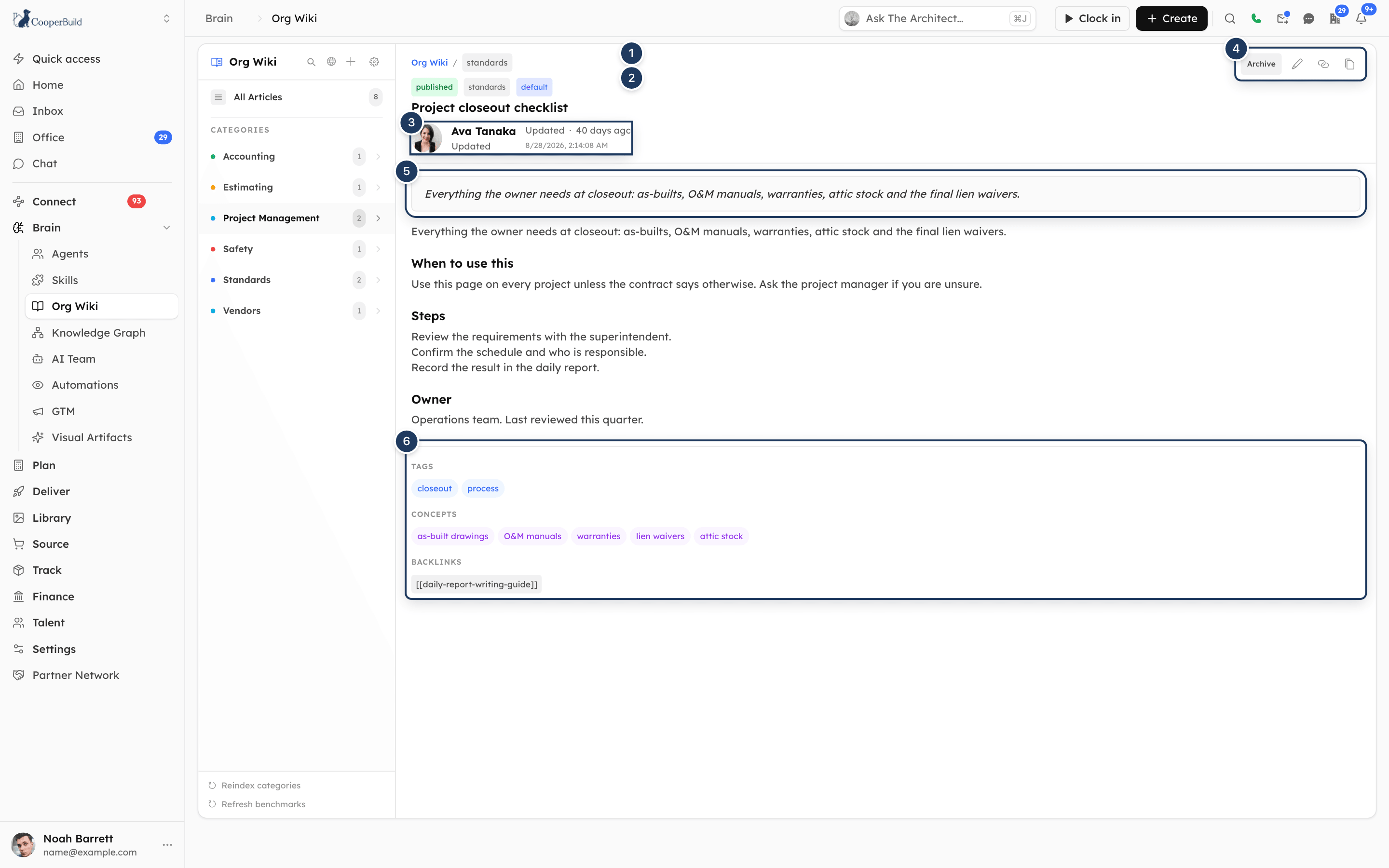Screen dimensions: 1389x868
Task: Open Org Wiki breadcrumb link
Action: (429, 63)
